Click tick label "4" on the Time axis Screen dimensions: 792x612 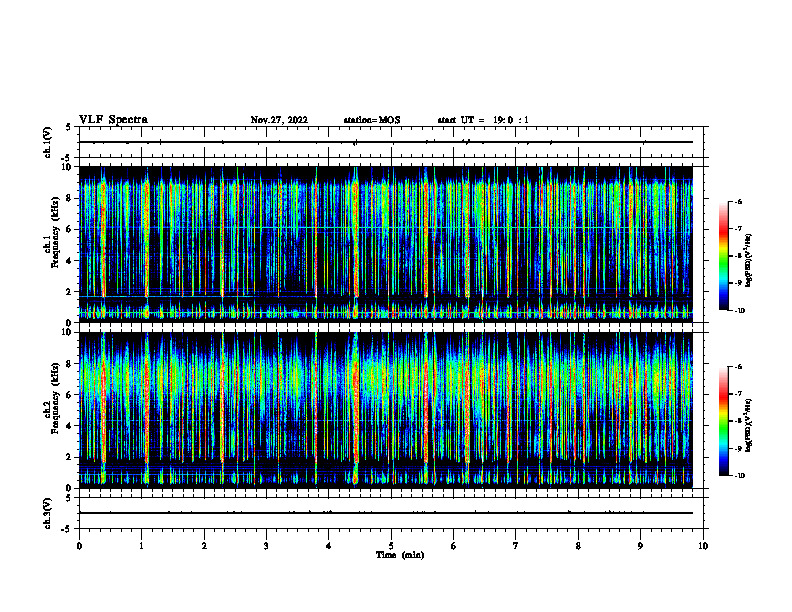pyautogui.click(x=329, y=546)
